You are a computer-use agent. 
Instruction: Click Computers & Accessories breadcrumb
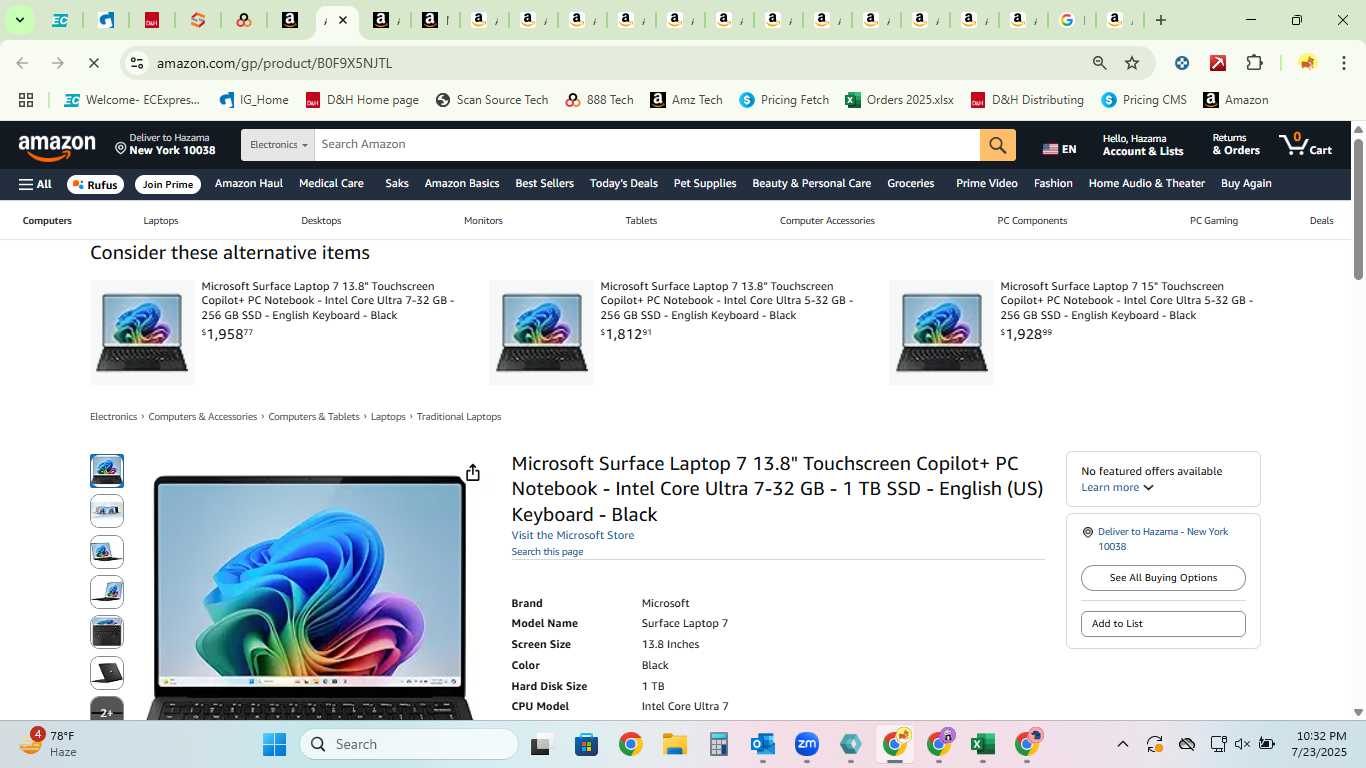click(x=203, y=417)
